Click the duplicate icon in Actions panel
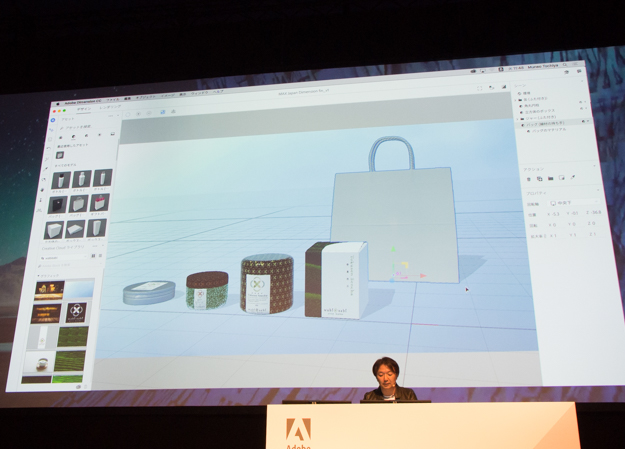Screen dimensions: 625x449 [x=539, y=178]
